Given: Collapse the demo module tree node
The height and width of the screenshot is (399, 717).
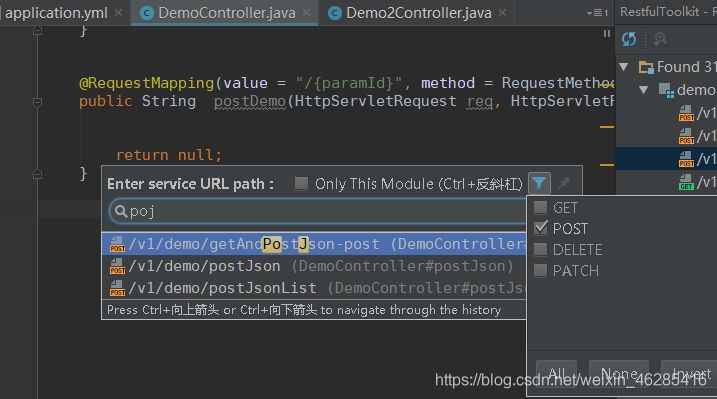Looking at the screenshot, I should (644, 90).
